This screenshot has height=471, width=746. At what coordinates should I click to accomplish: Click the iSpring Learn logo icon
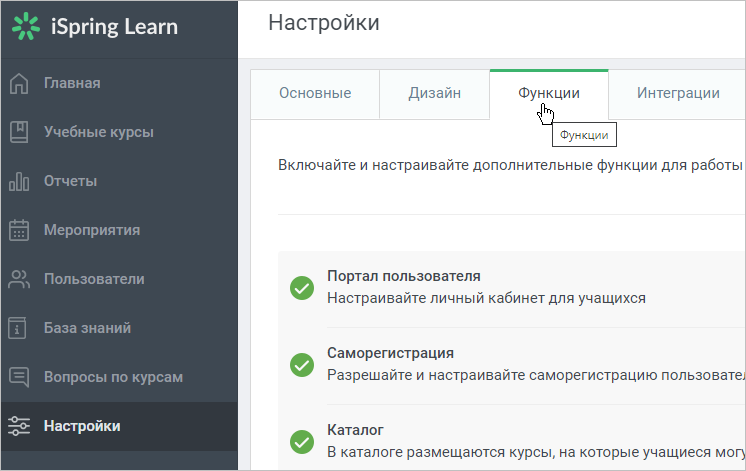pyautogui.click(x=26, y=26)
